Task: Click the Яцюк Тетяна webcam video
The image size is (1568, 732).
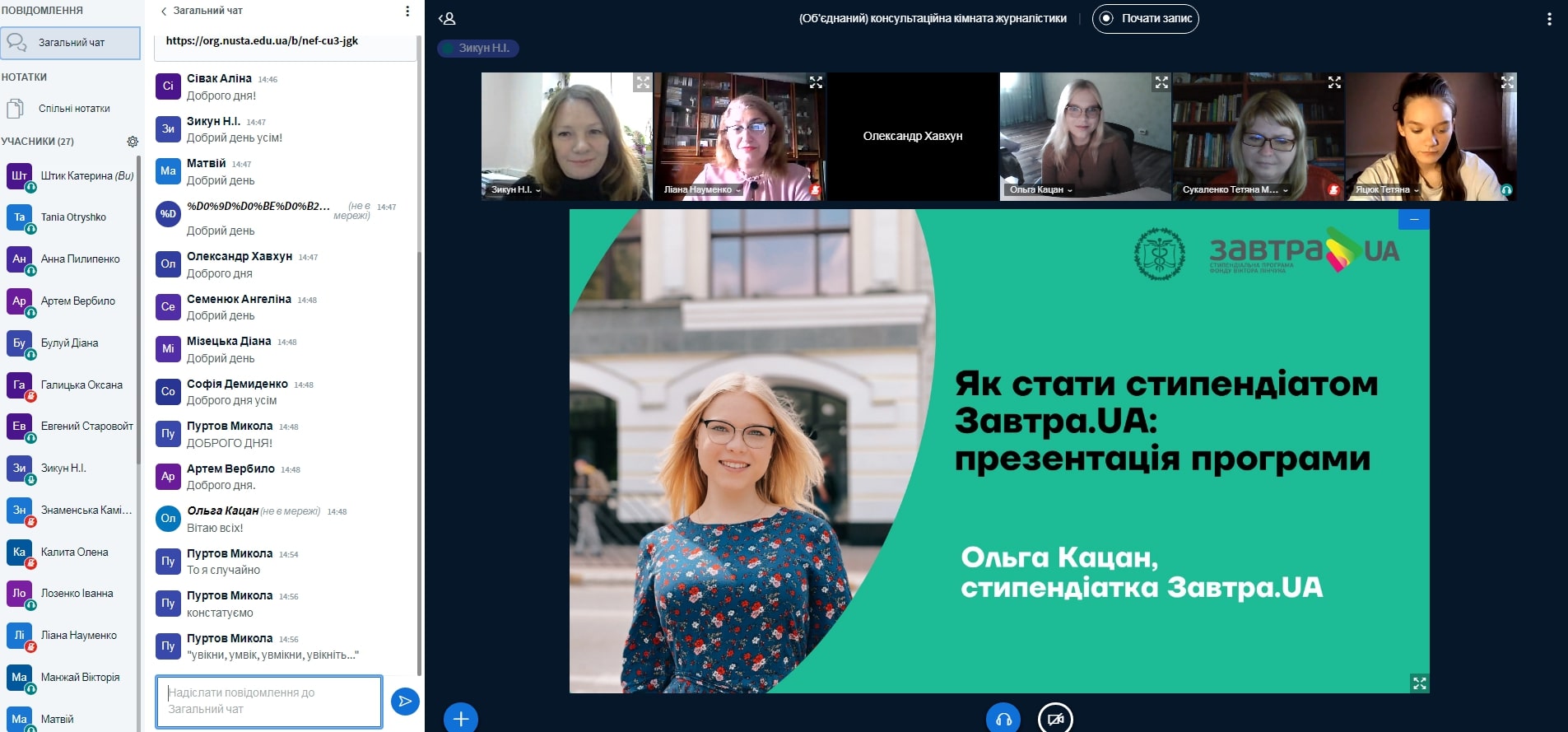Action: coord(1431,137)
